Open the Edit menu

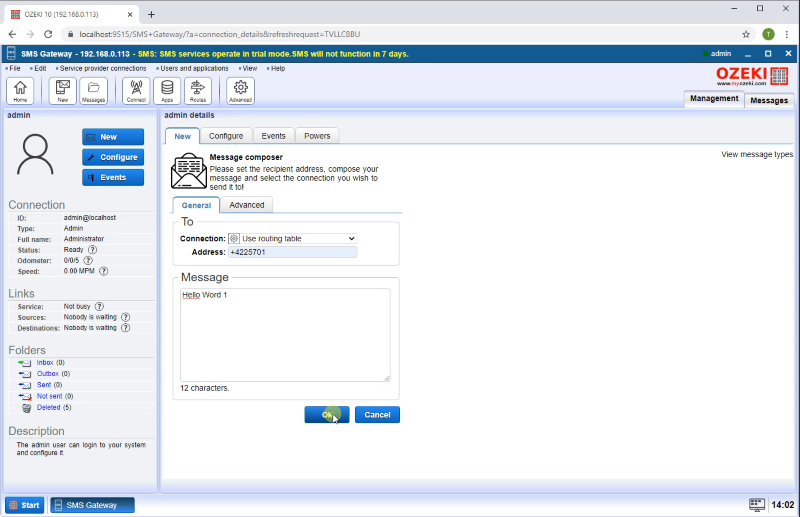pyautogui.click(x=40, y=68)
